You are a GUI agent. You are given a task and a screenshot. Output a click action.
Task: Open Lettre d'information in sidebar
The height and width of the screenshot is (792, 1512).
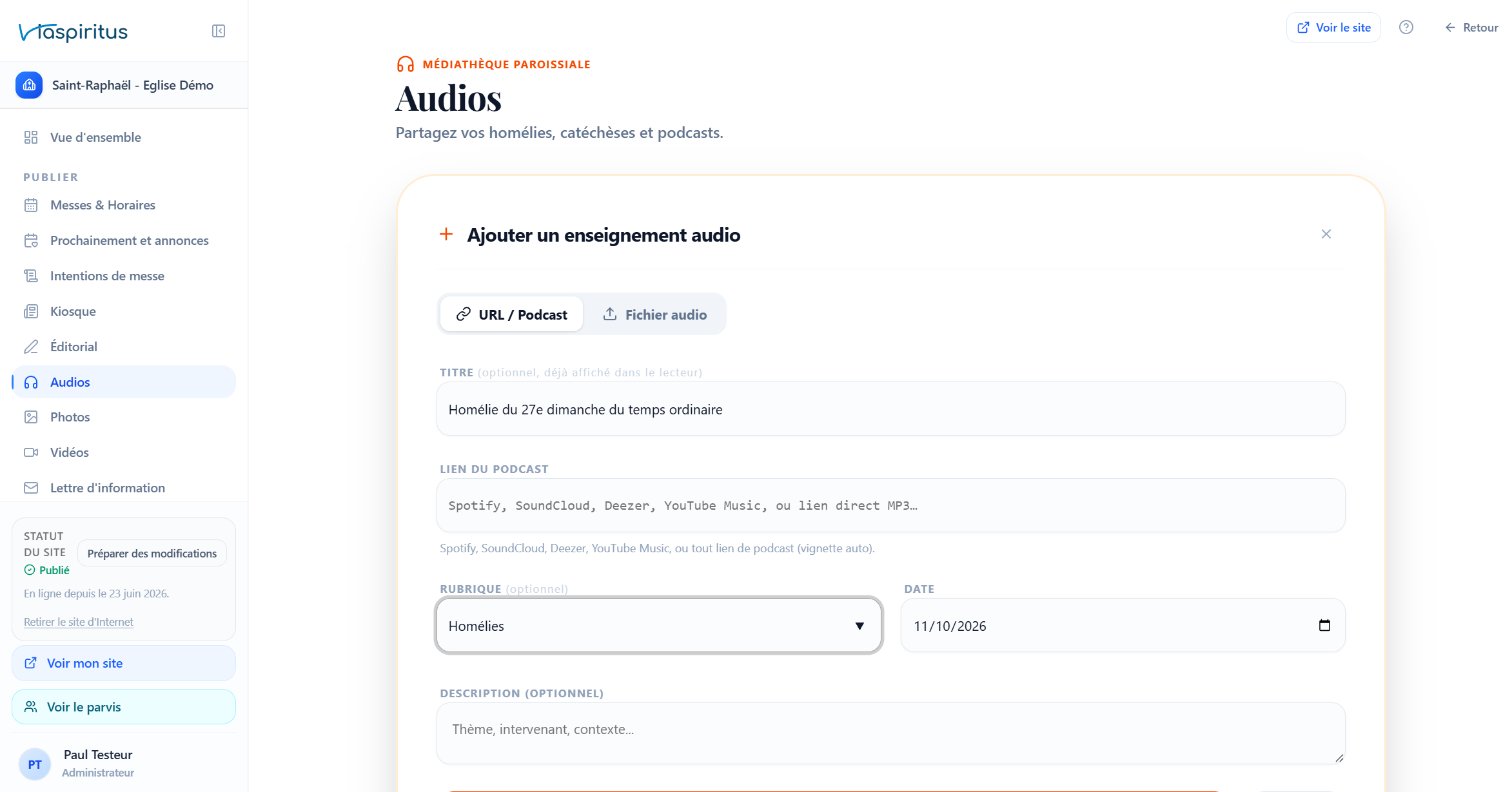pos(124,488)
